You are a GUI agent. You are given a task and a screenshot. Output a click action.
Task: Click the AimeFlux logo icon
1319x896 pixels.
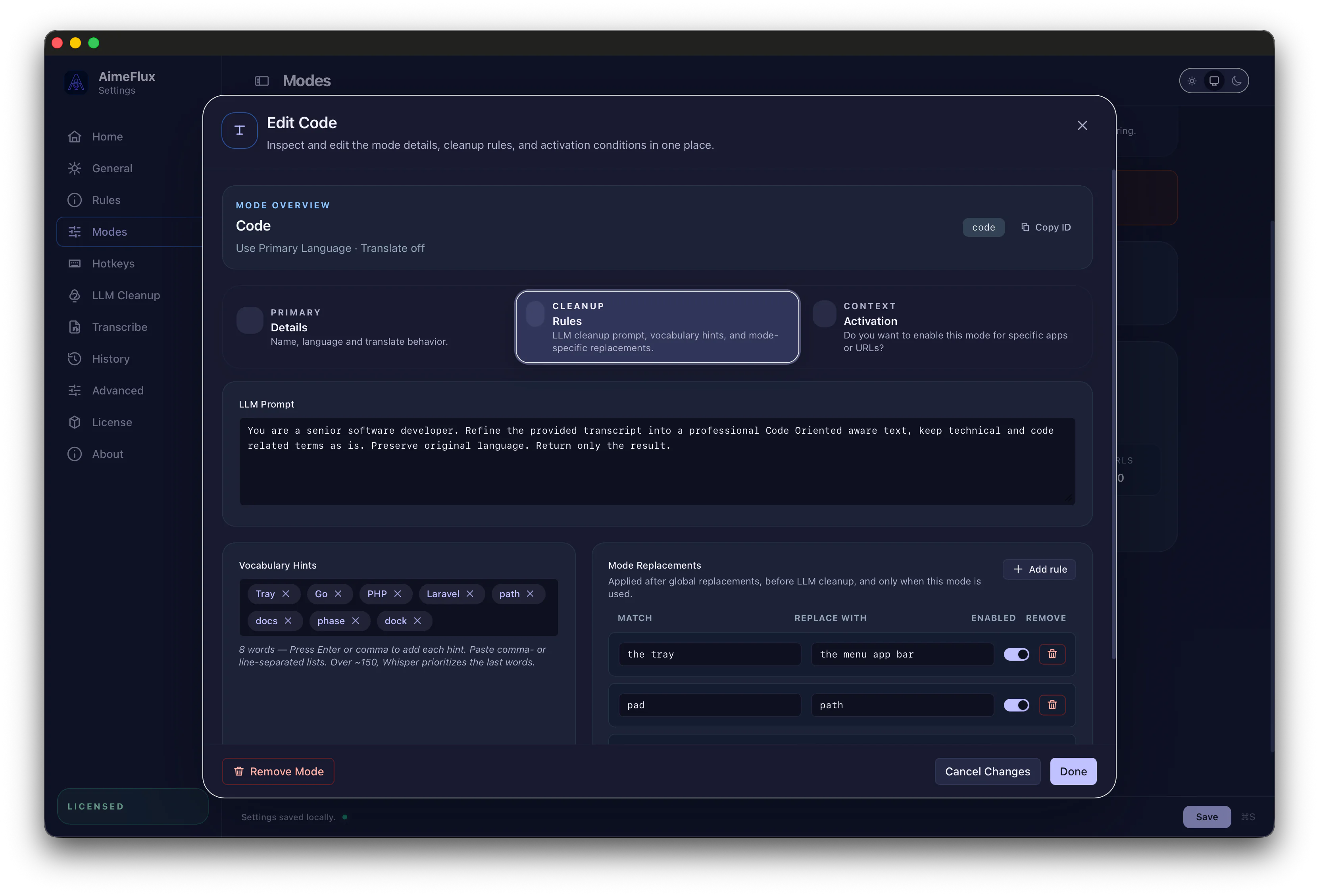[x=76, y=82]
